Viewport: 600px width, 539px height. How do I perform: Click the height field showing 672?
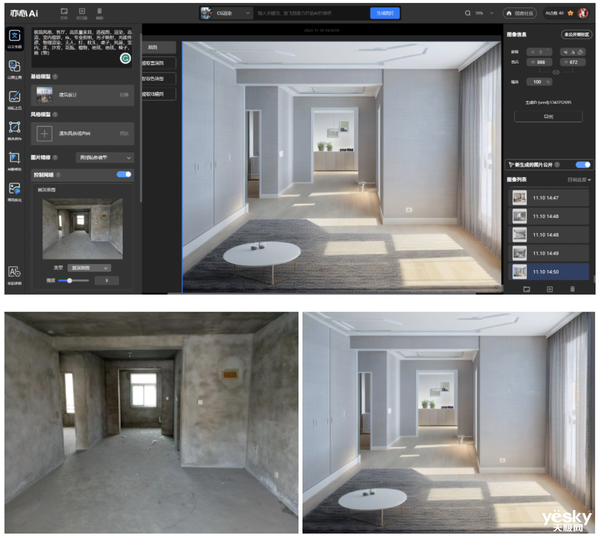click(x=572, y=62)
